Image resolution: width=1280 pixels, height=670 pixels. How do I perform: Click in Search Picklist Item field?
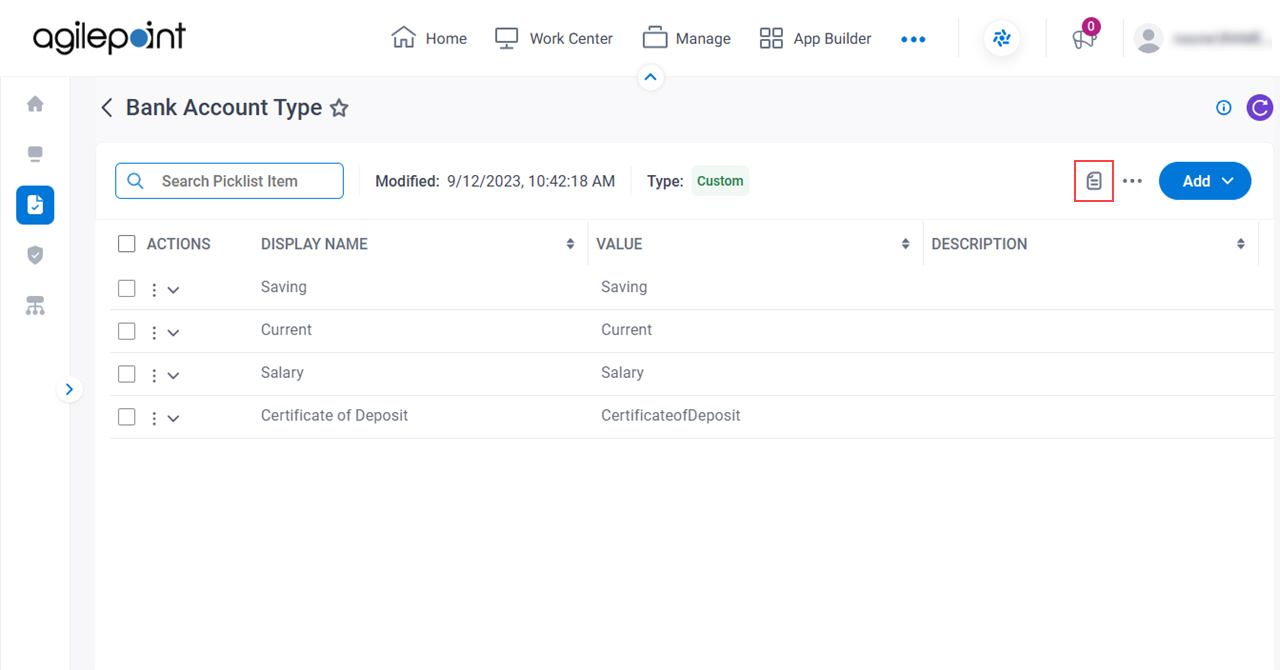click(229, 181)
